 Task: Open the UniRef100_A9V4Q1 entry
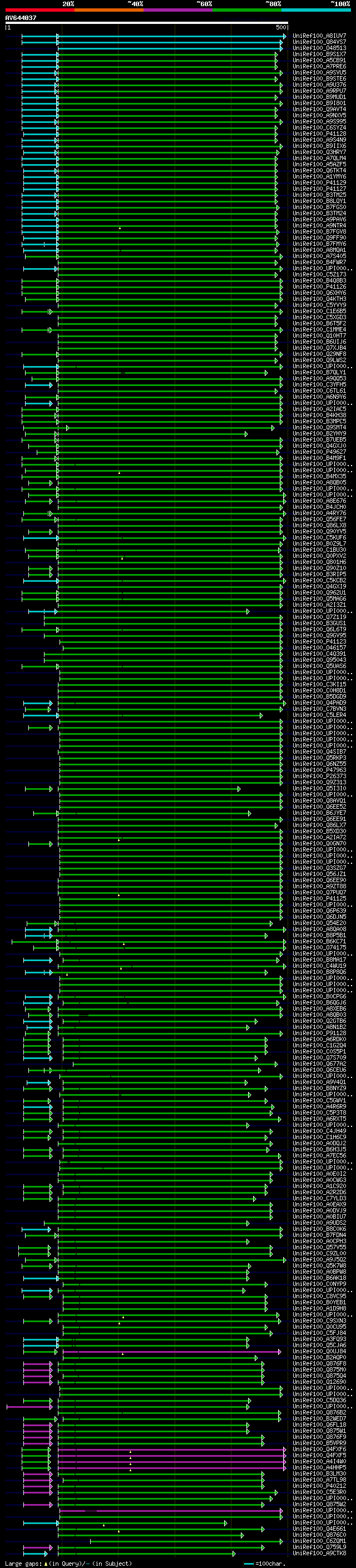point(319,1082)
